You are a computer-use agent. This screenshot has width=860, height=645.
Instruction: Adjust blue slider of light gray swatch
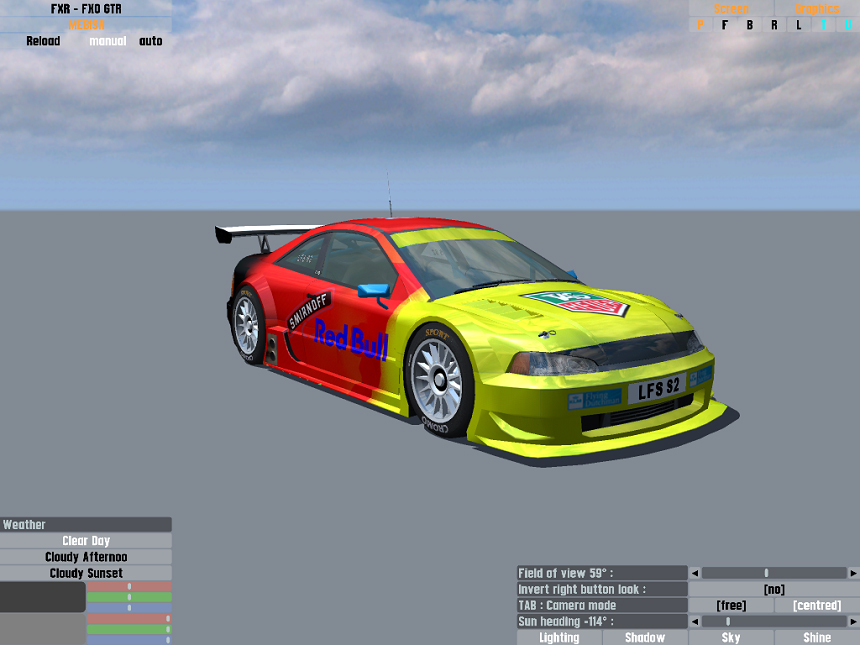pos(129,640)
